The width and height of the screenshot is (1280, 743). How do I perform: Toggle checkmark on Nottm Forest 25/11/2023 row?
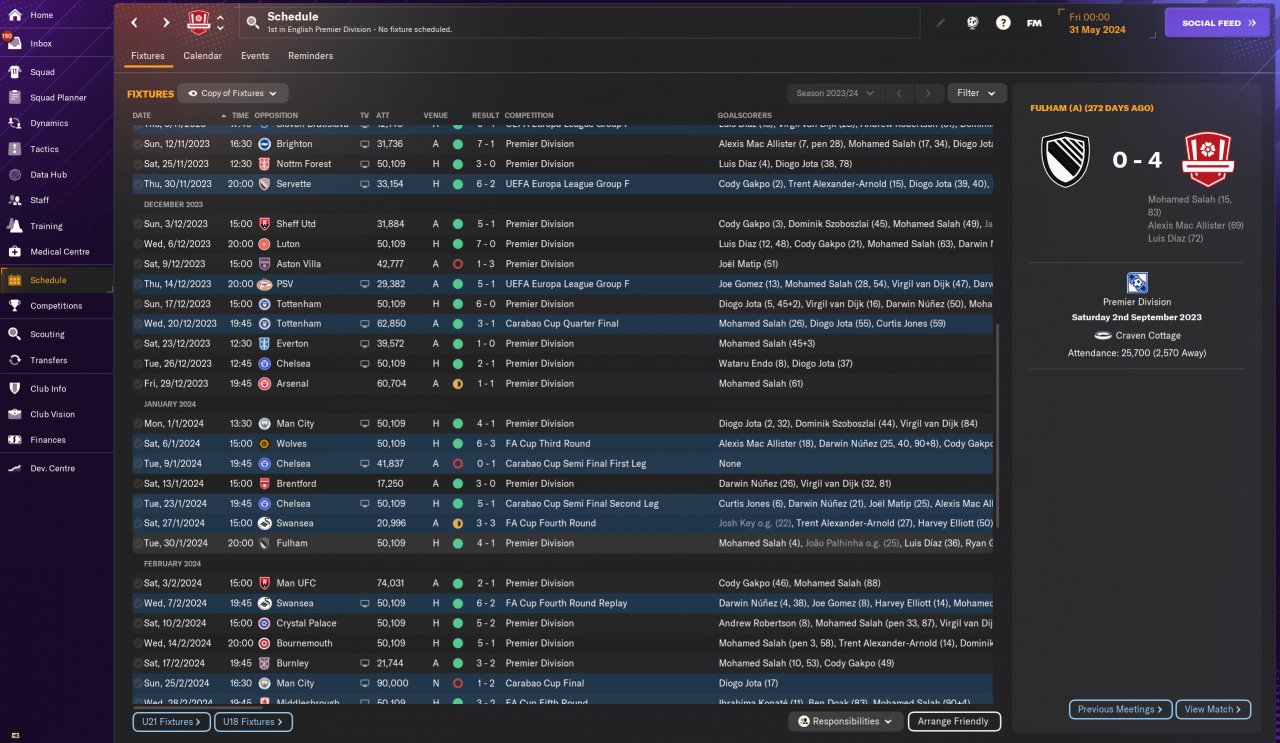138,164
